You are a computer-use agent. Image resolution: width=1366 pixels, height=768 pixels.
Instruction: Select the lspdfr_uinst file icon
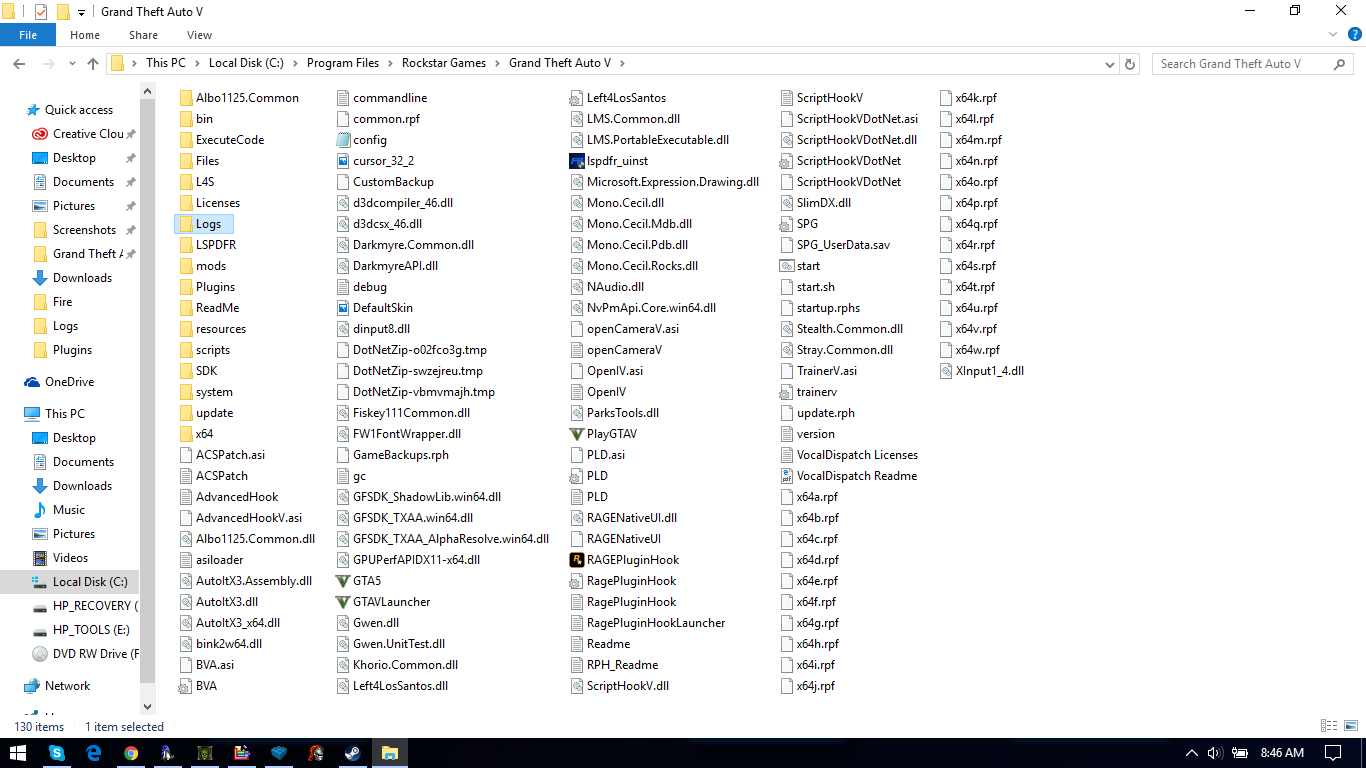click(576, 161)
